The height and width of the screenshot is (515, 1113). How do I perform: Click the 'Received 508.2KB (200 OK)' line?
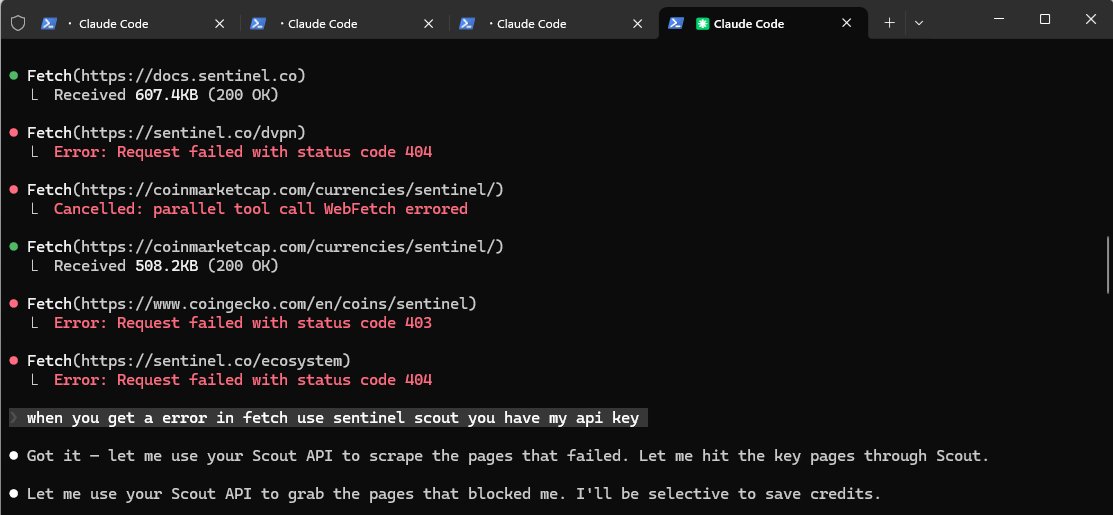pos(166,266)
